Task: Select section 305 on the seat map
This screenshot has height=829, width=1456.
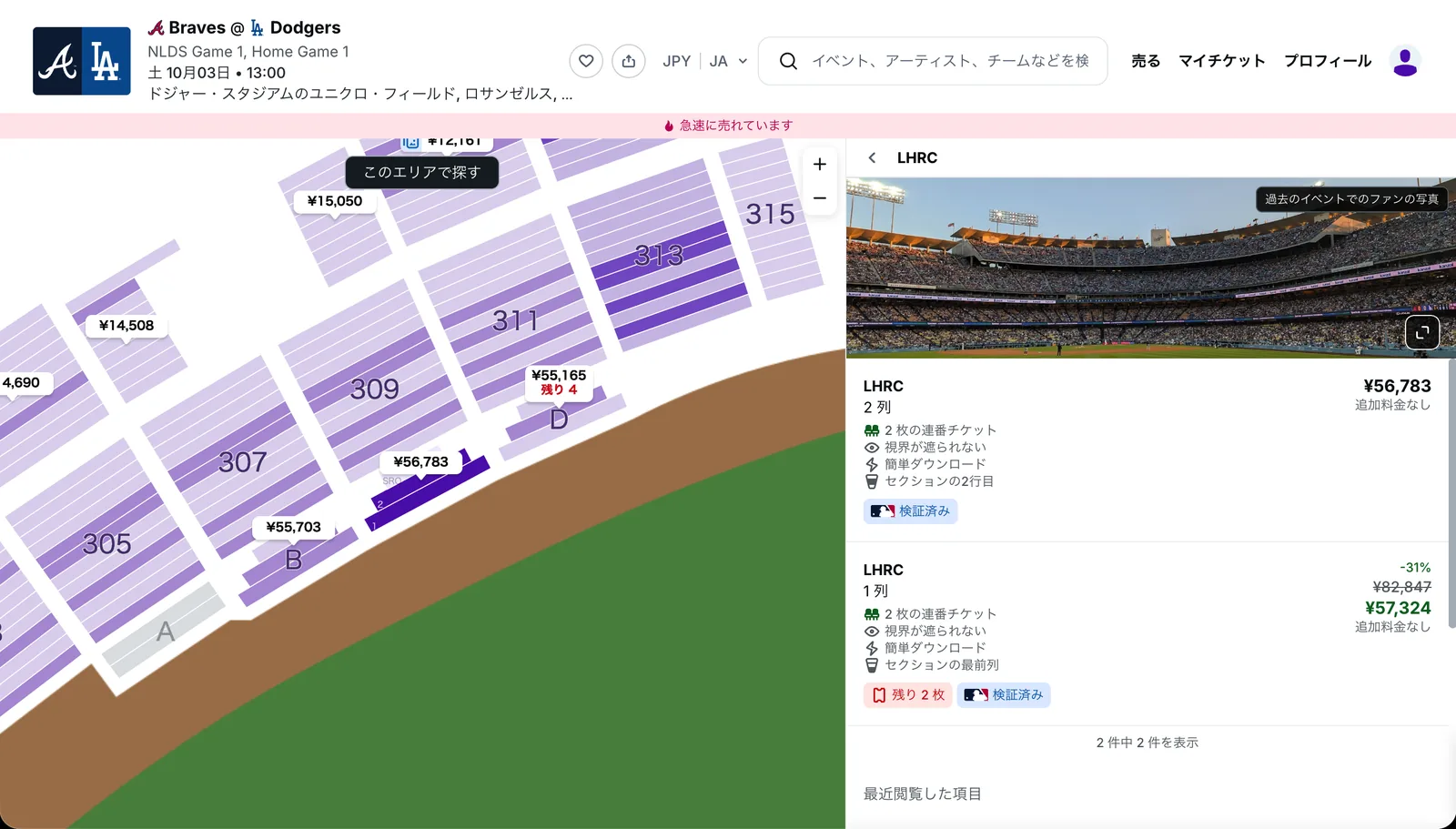Action: [x=106, y=543]
